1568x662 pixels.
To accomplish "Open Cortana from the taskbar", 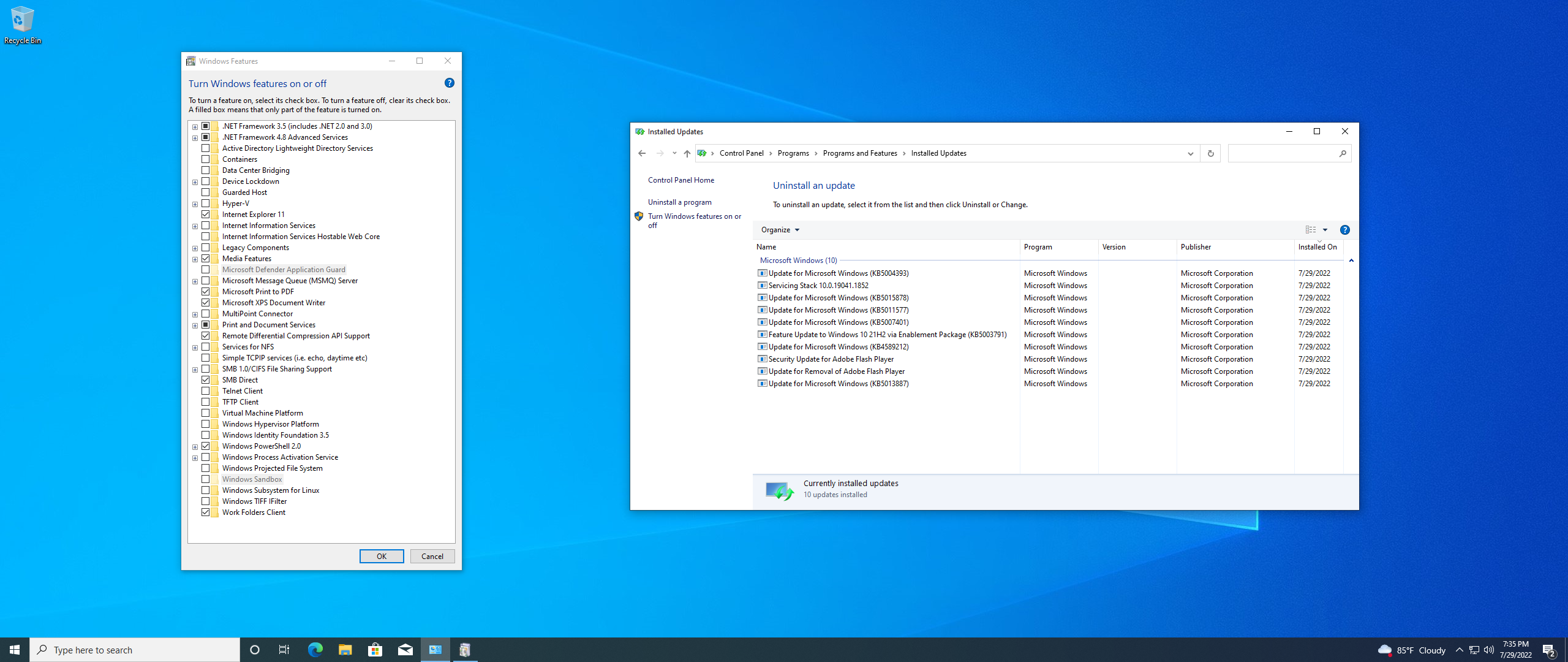I will [x=255, y=650].
